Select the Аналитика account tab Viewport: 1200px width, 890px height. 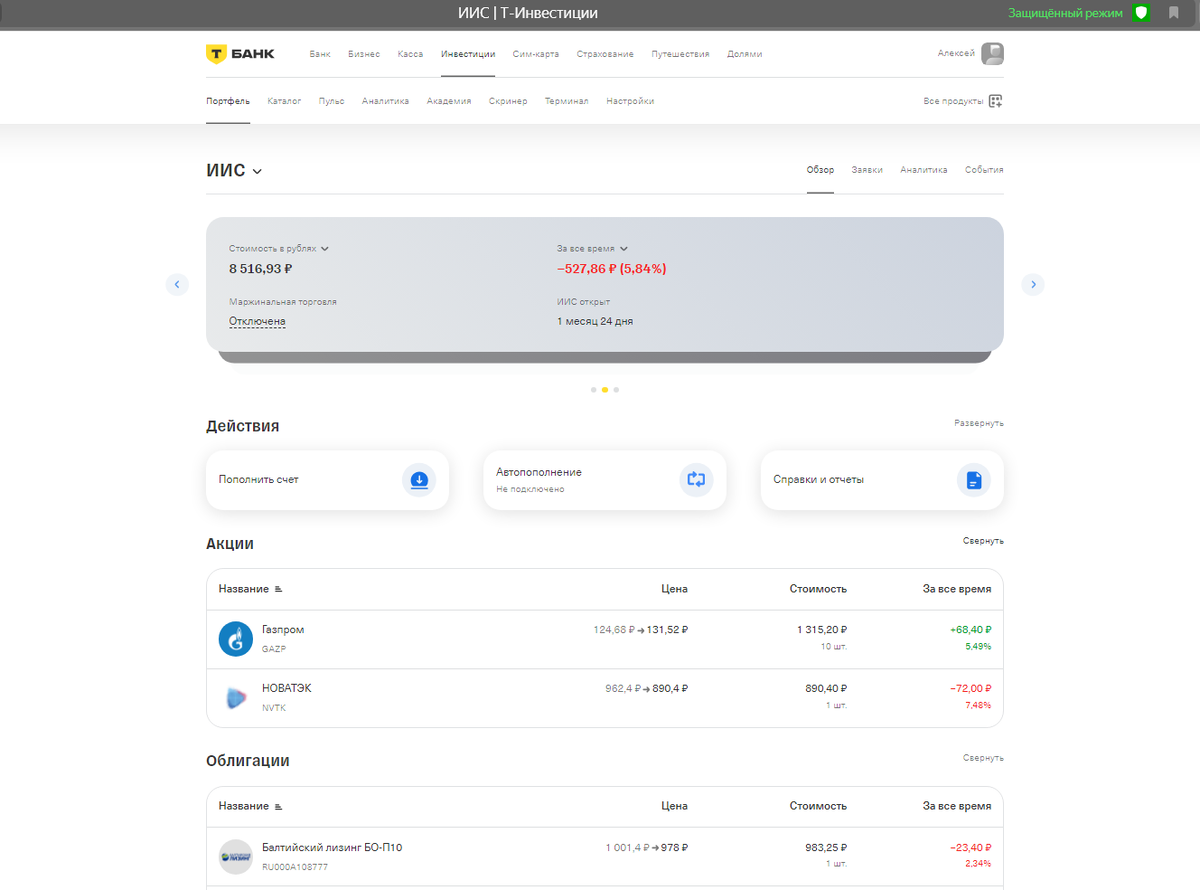[x=923, y=170]
